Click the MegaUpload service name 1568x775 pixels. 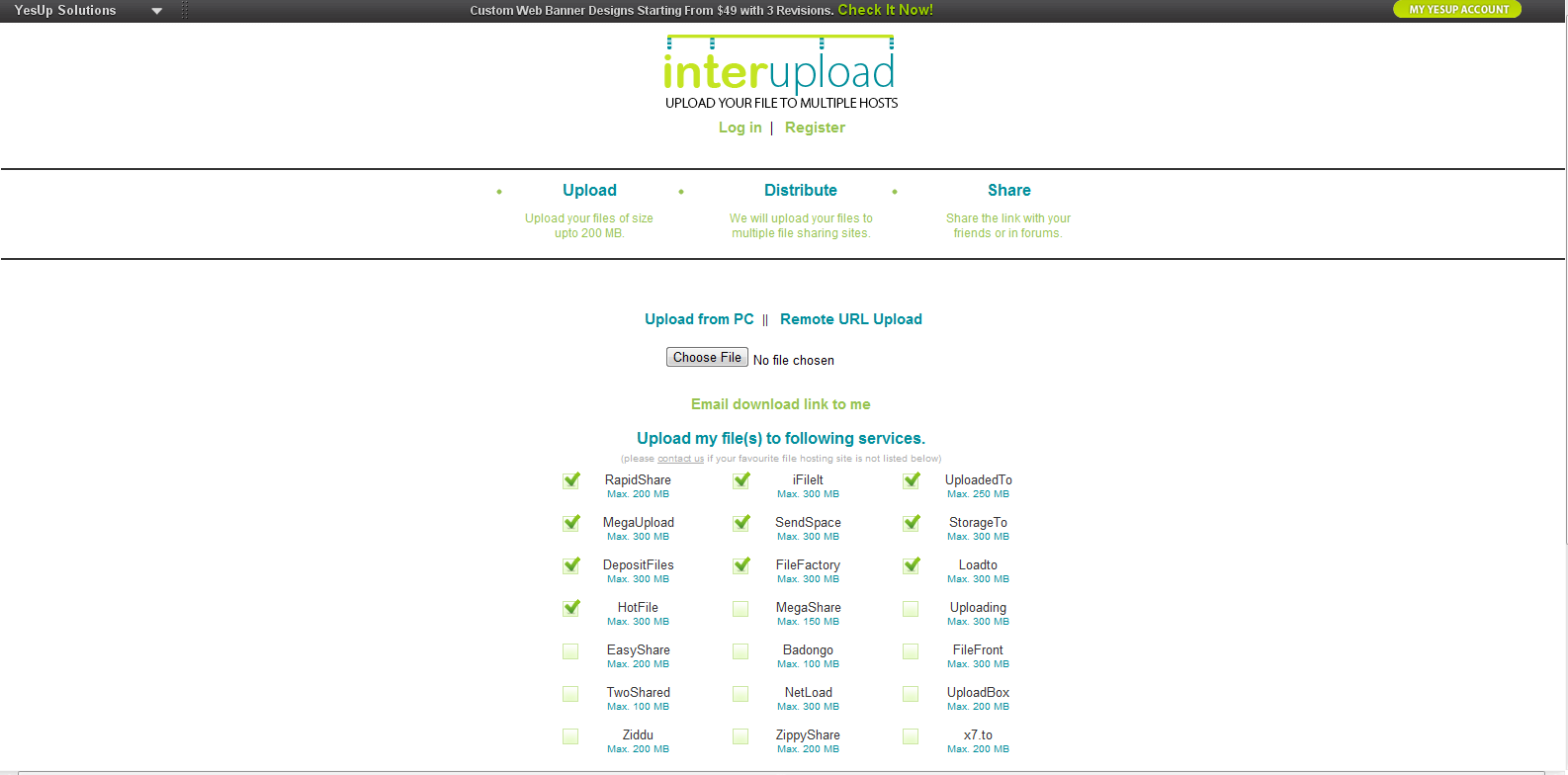click(638, 523)
